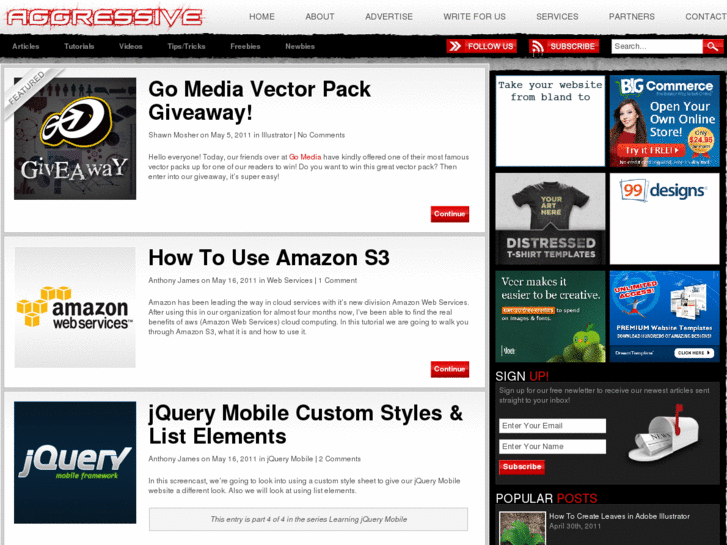Open 1 Comment on Amazon S3 post
Viewport: 727px width, 545px height.
[x=338, y=280]
